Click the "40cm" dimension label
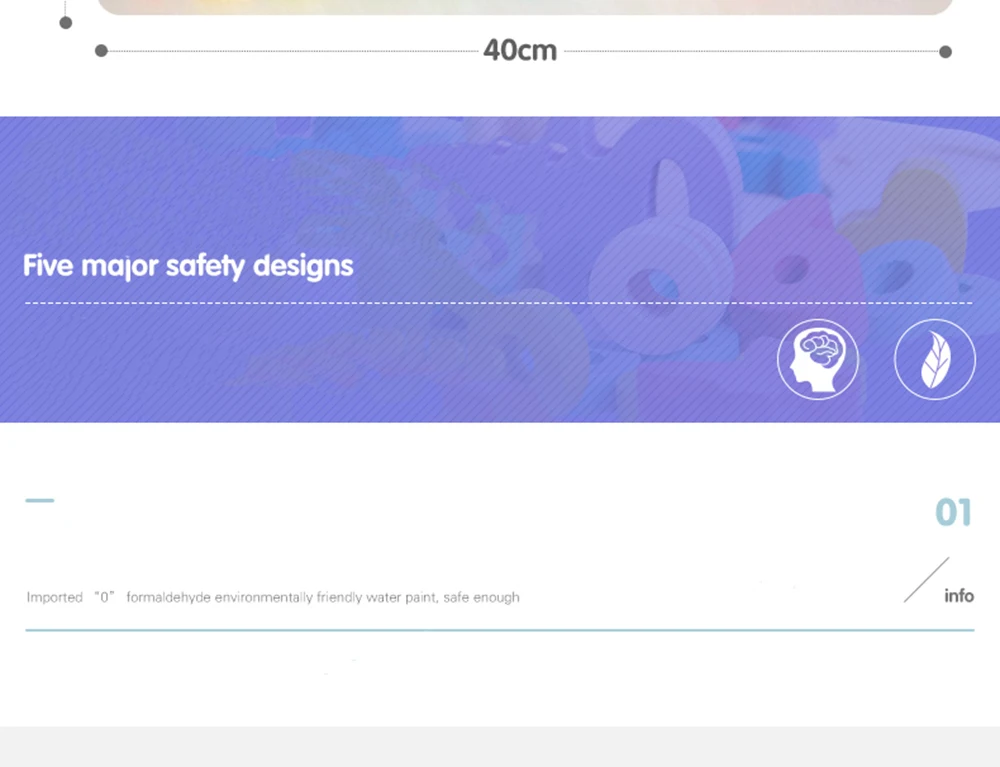This screenshot has width=1000, height=767. [x=520, y=50]
